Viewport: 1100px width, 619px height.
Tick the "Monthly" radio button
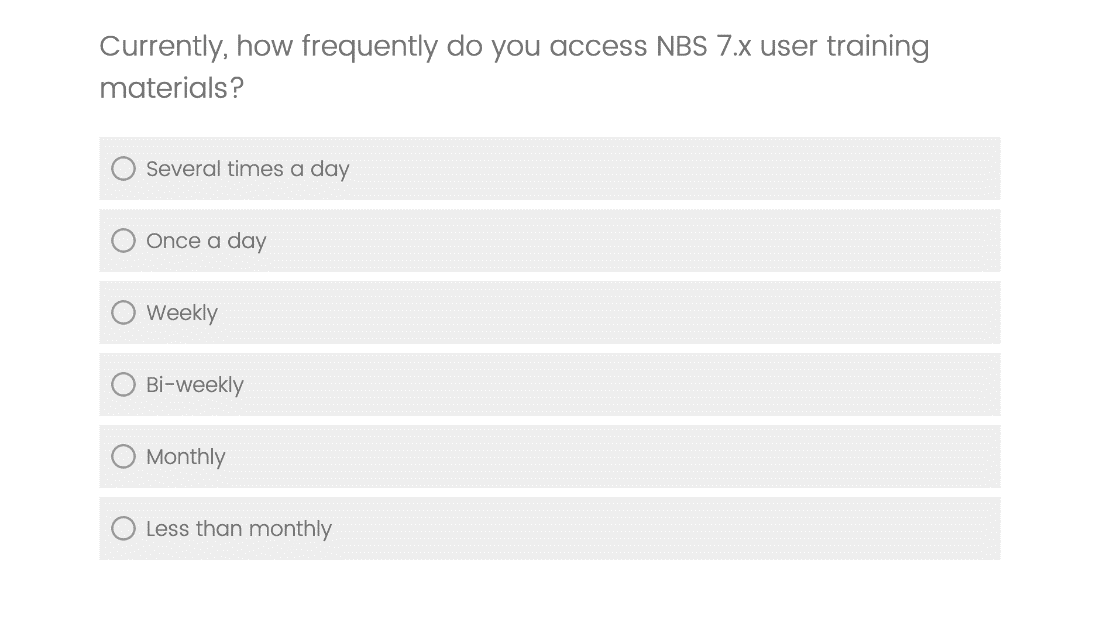123,457
